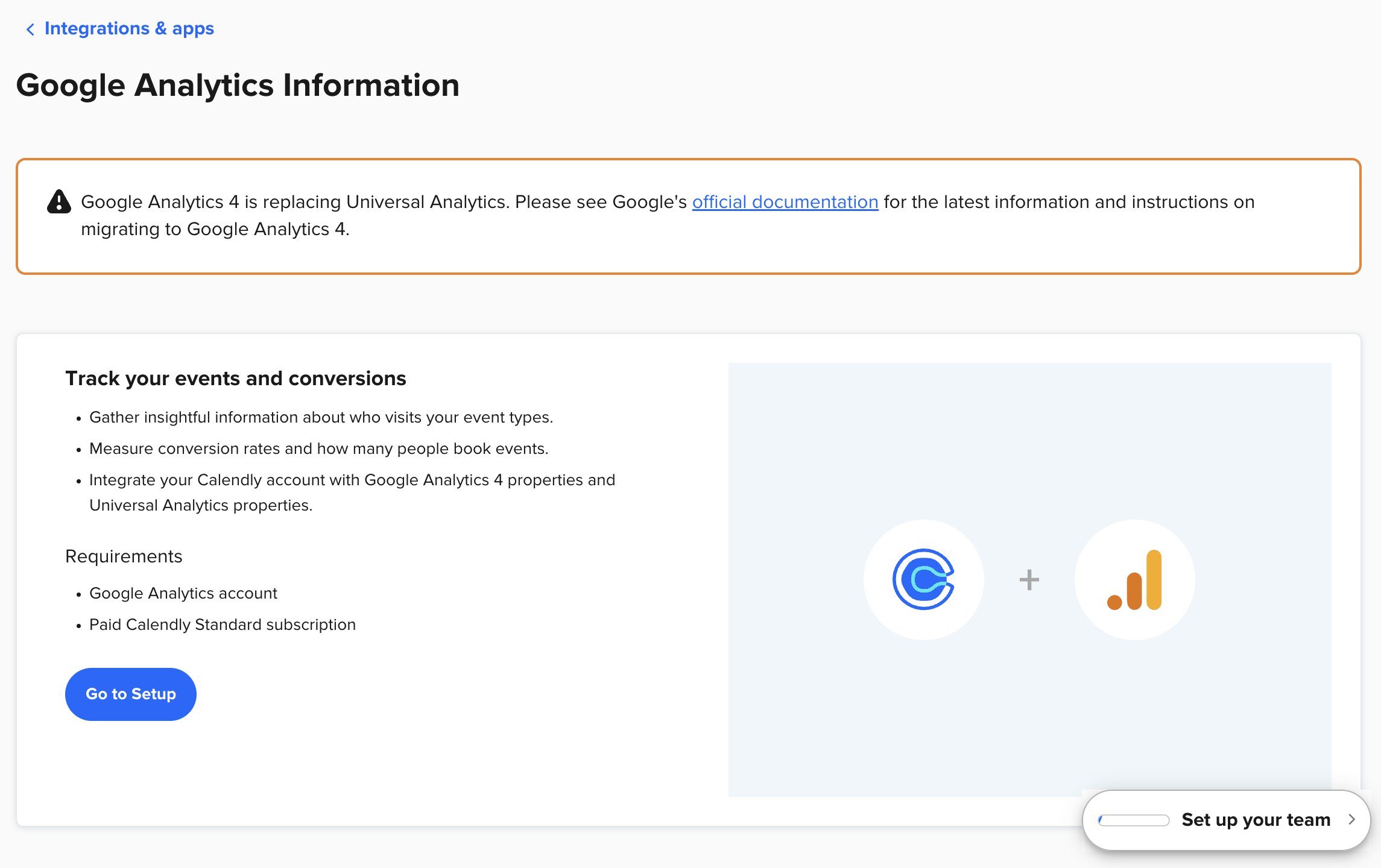Click the Requirements heading
This screenshot has height=868, width=1381.
pyautogui.click(x=124, y=556)
